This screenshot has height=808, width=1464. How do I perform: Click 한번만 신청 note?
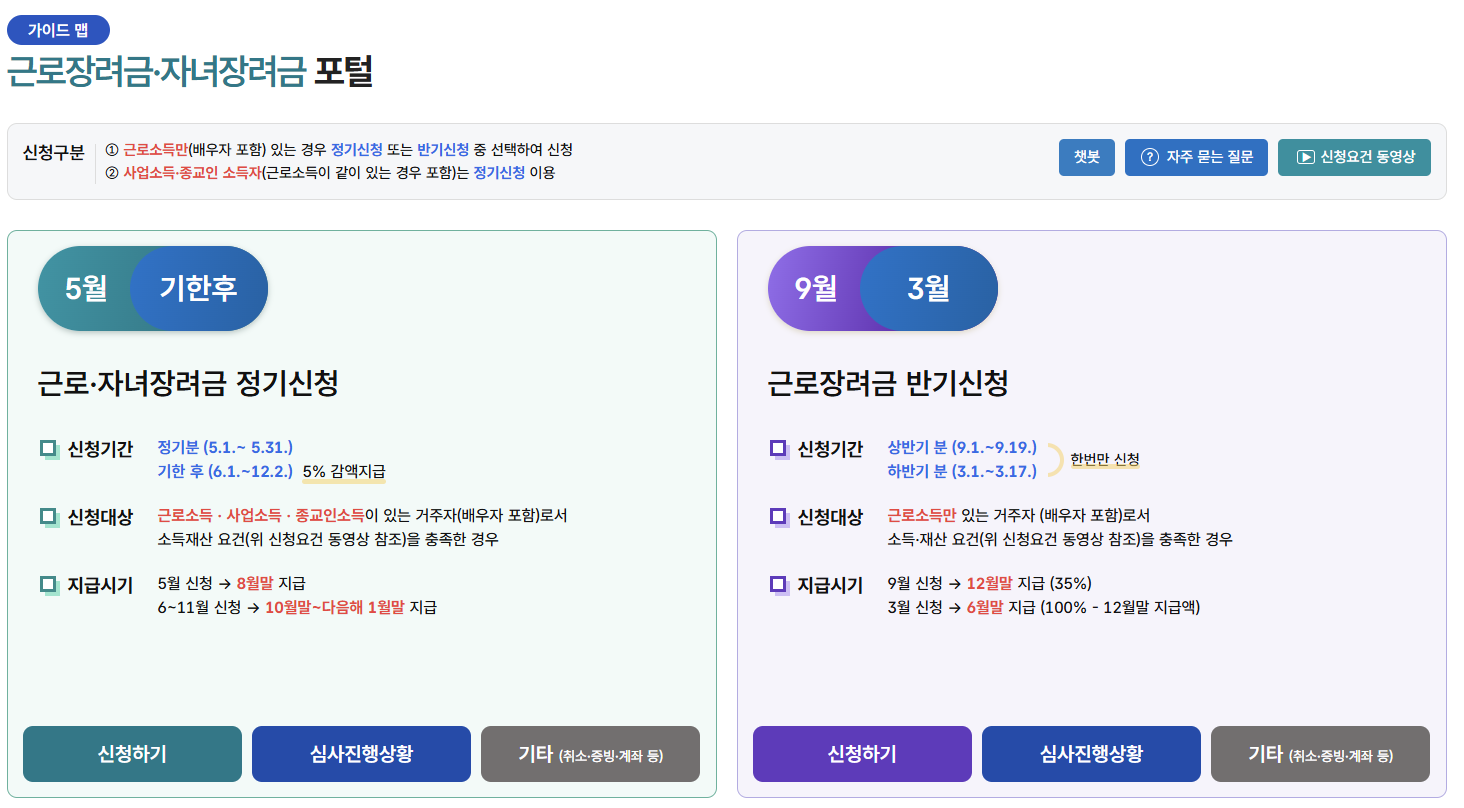(1105, 460)
